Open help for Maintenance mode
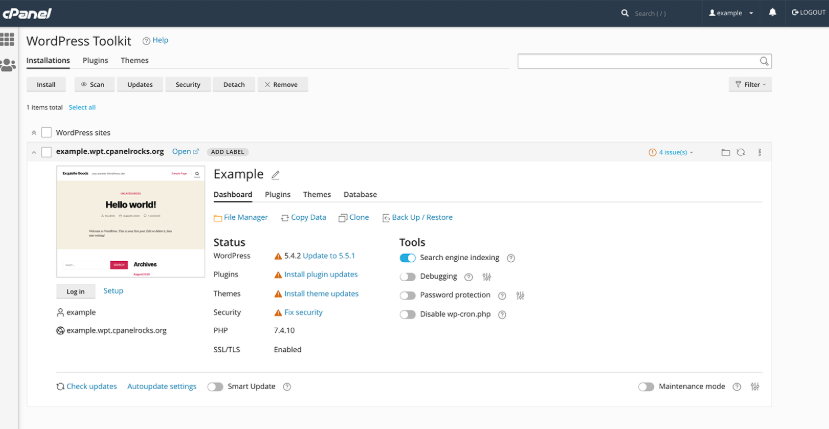 736,387
